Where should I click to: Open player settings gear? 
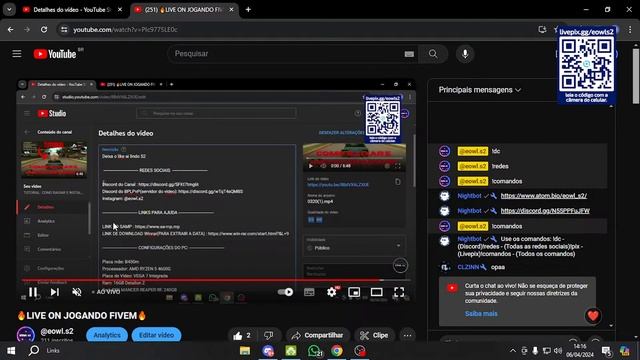[332, 292]
